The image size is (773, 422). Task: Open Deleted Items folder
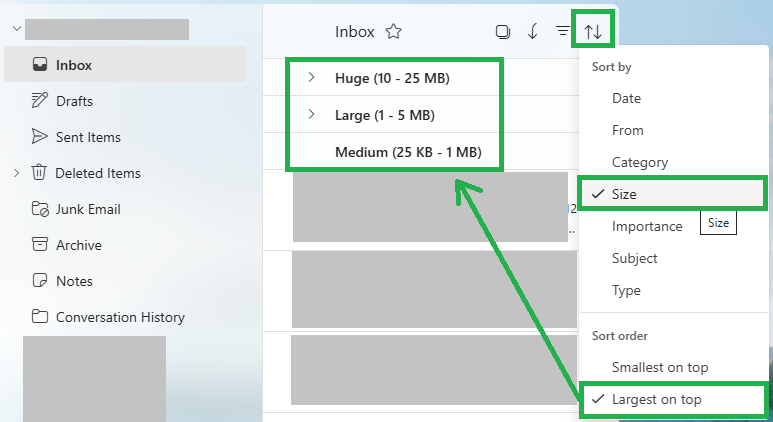click(x=98, y=173)
